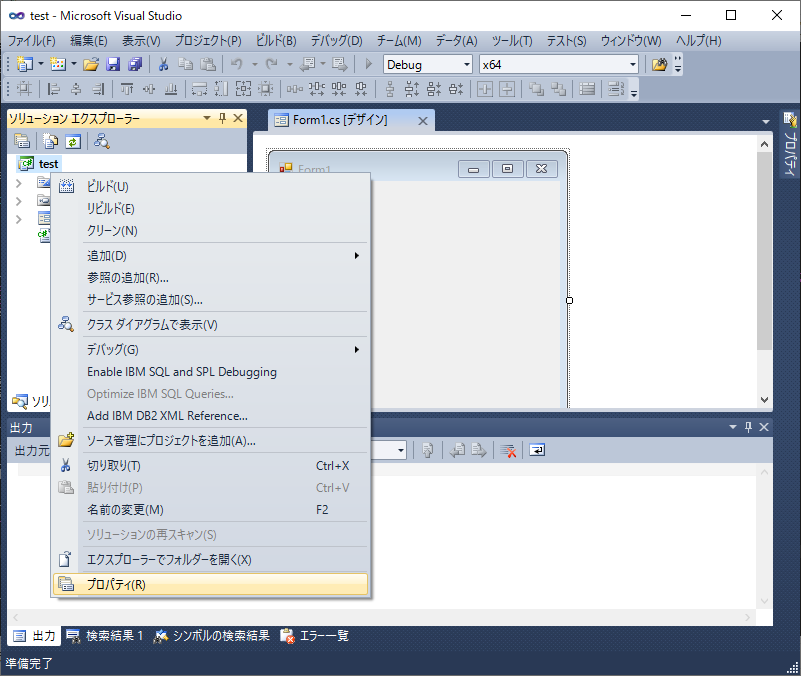Open the 追加(D) submenu in context menu
801x676 pixels.
[x=210, y=255]
